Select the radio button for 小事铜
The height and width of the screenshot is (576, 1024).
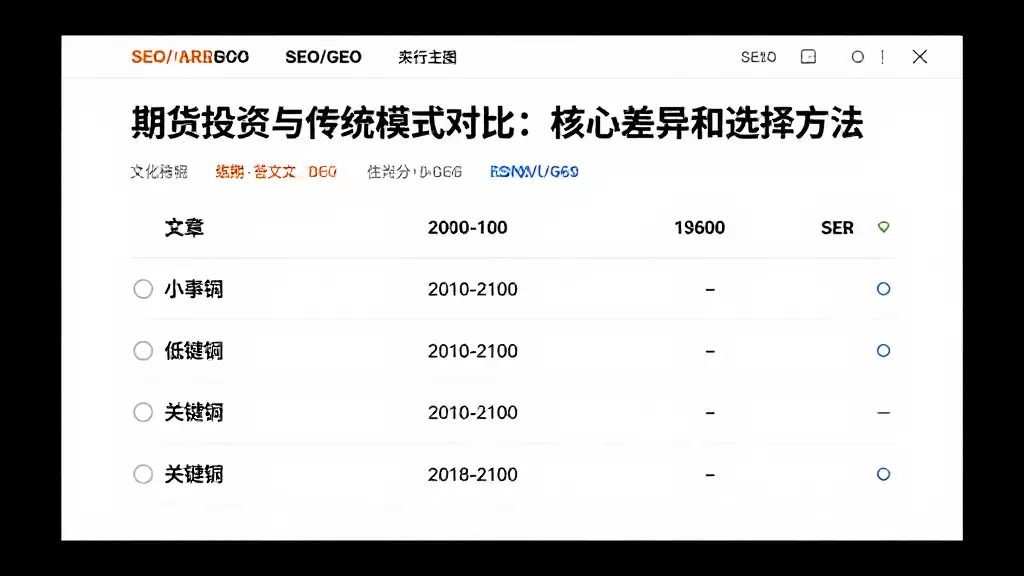point(143,289)
